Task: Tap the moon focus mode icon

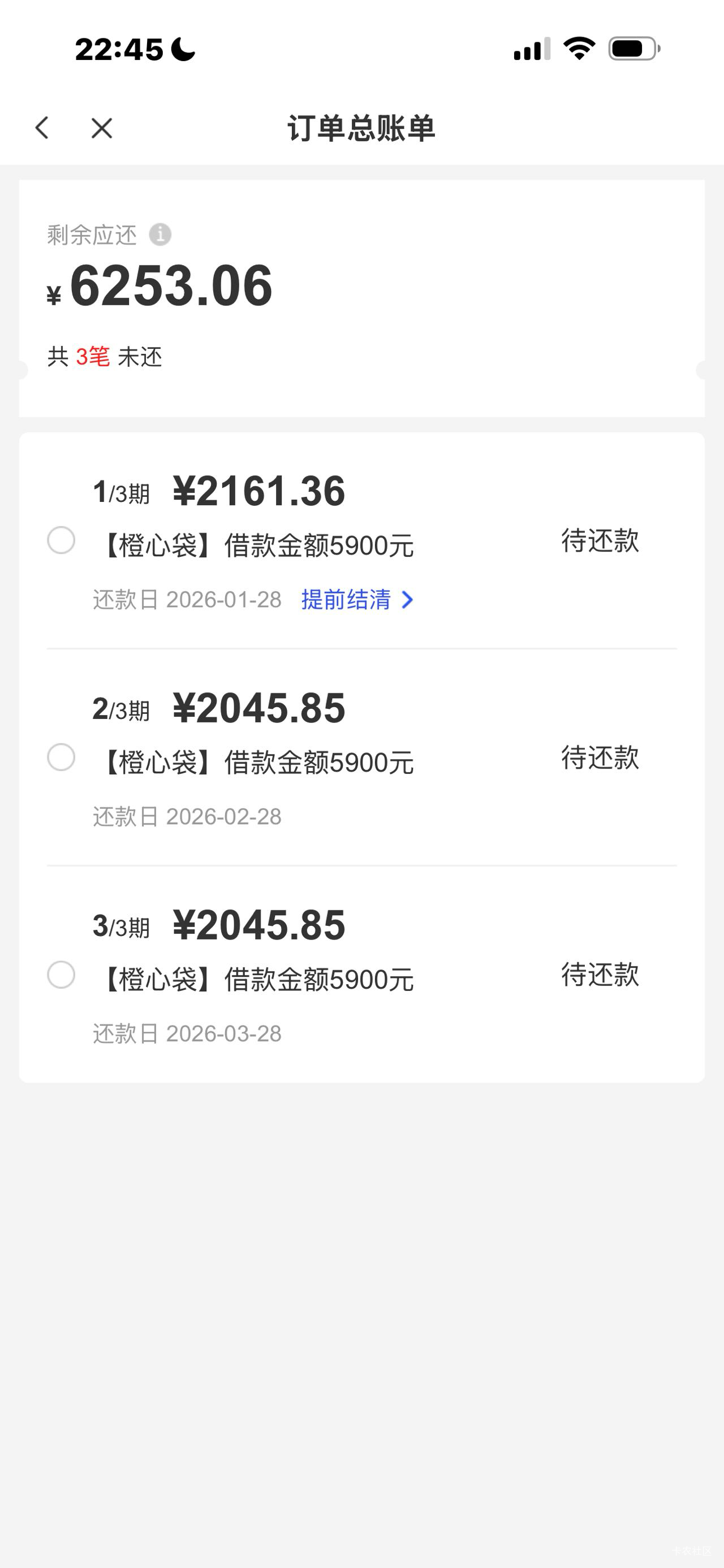Action: 183,49
